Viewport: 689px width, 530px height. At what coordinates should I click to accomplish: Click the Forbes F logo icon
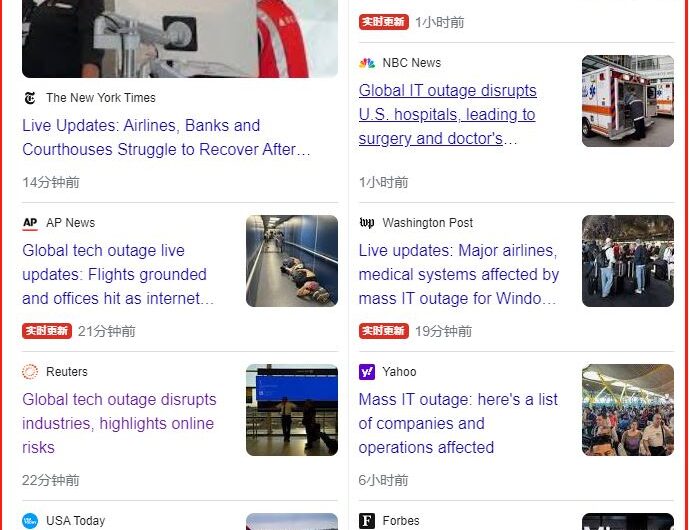coord(366,521)
